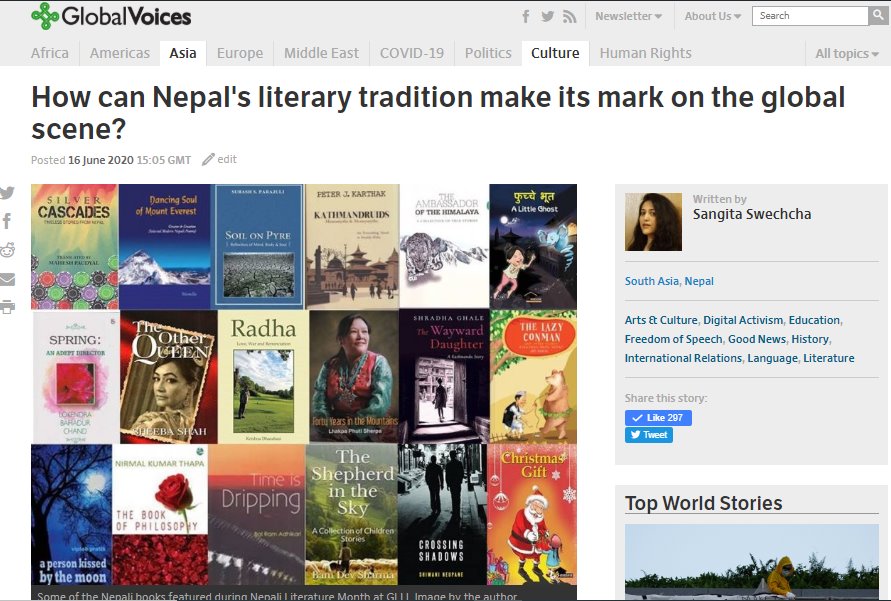The height and width of the screenshot is (601, 891).
Task: Share via Twitter in the left sidebar
Action: (7, 193)
